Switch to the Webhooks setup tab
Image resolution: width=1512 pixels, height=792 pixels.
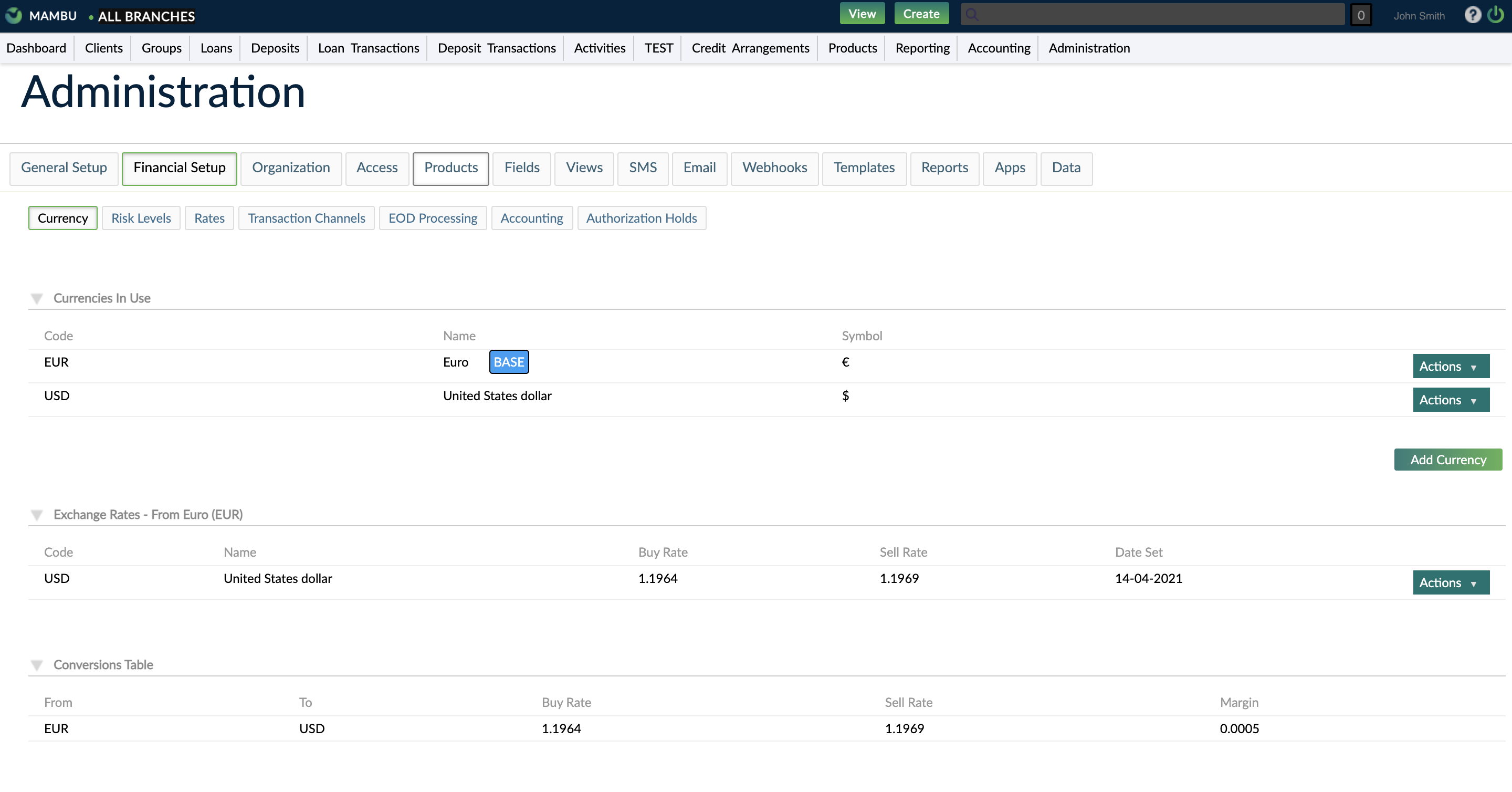point(774,168)
